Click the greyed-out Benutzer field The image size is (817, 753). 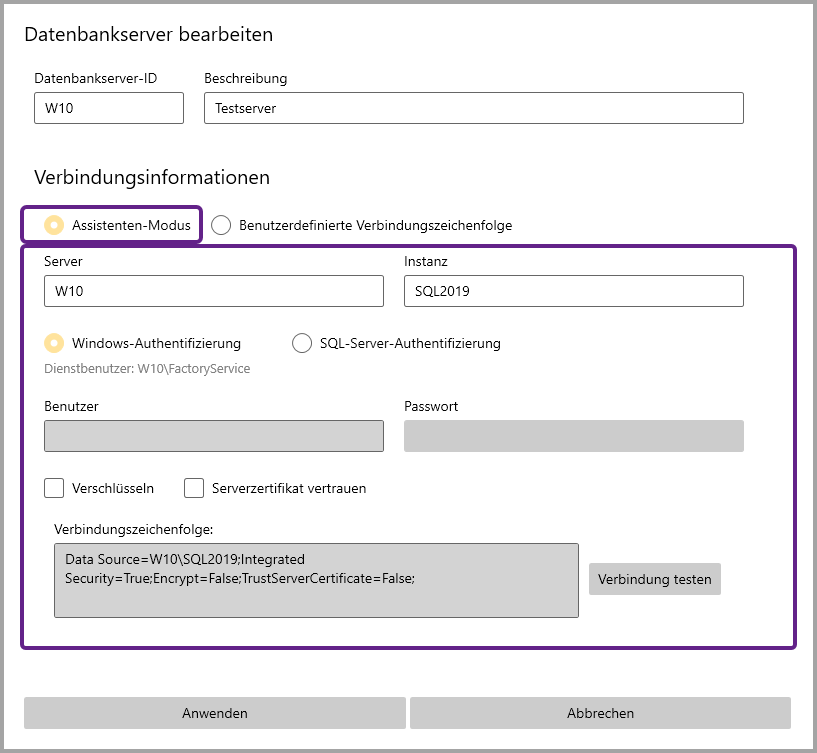tap(214, 436)
